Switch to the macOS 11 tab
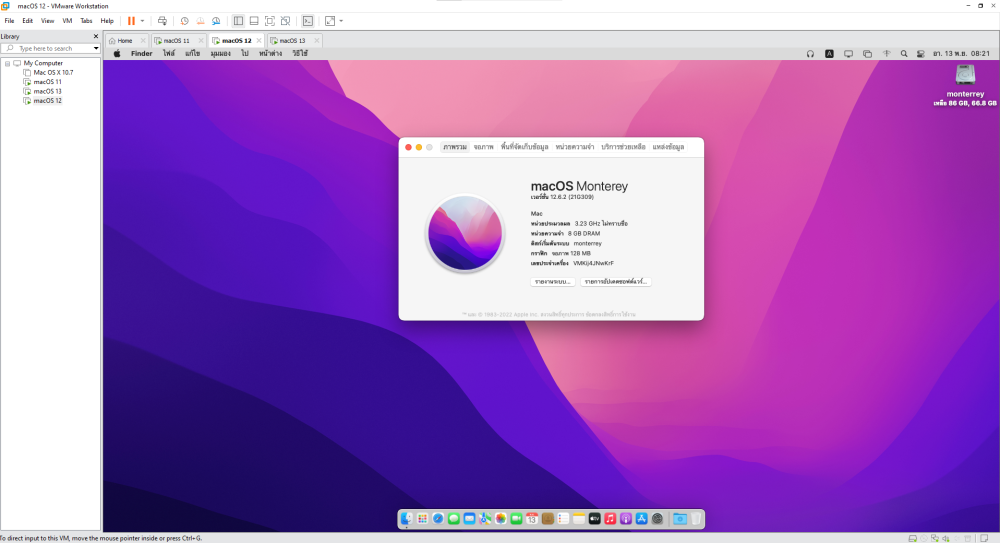1000x543 pixels. coord(176,41)
